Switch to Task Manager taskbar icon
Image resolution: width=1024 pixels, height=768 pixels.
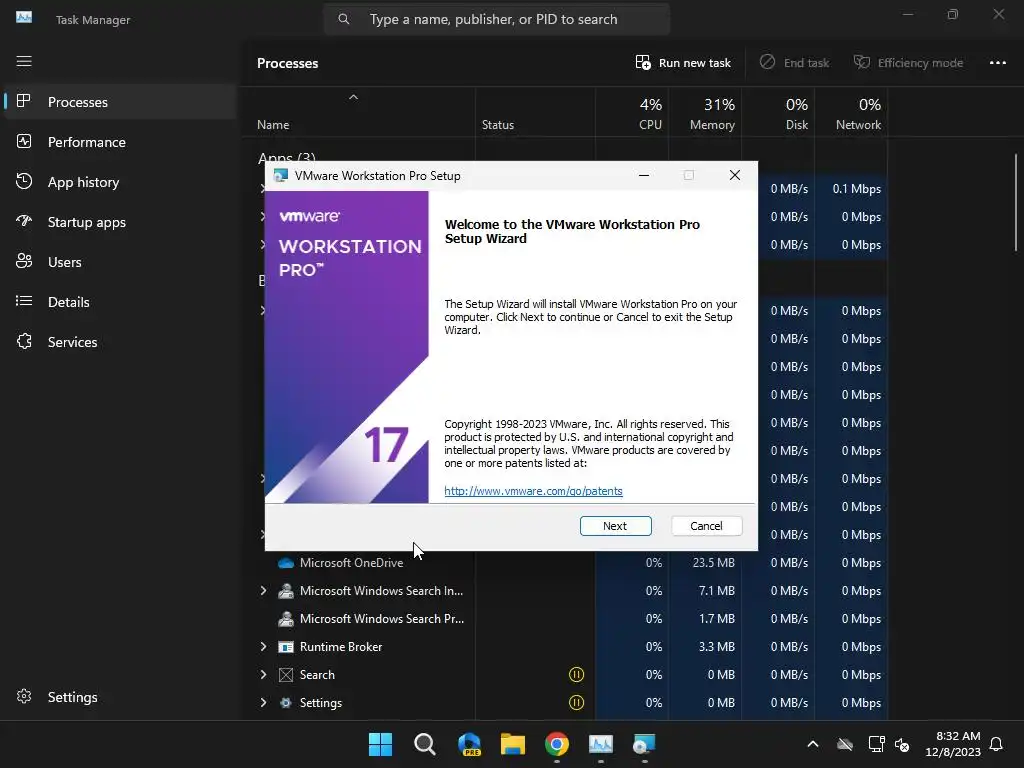tap(601, 744)
